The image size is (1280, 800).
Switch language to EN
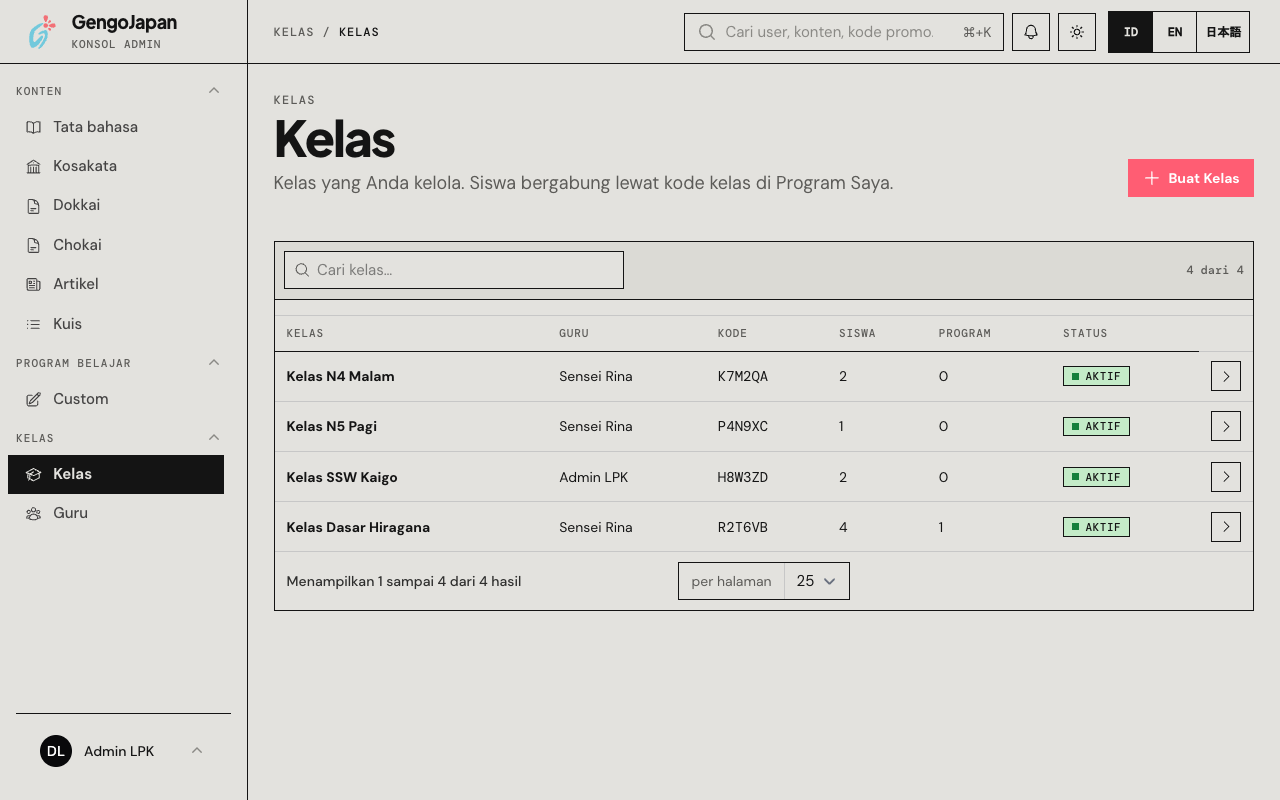point(1175,32)
